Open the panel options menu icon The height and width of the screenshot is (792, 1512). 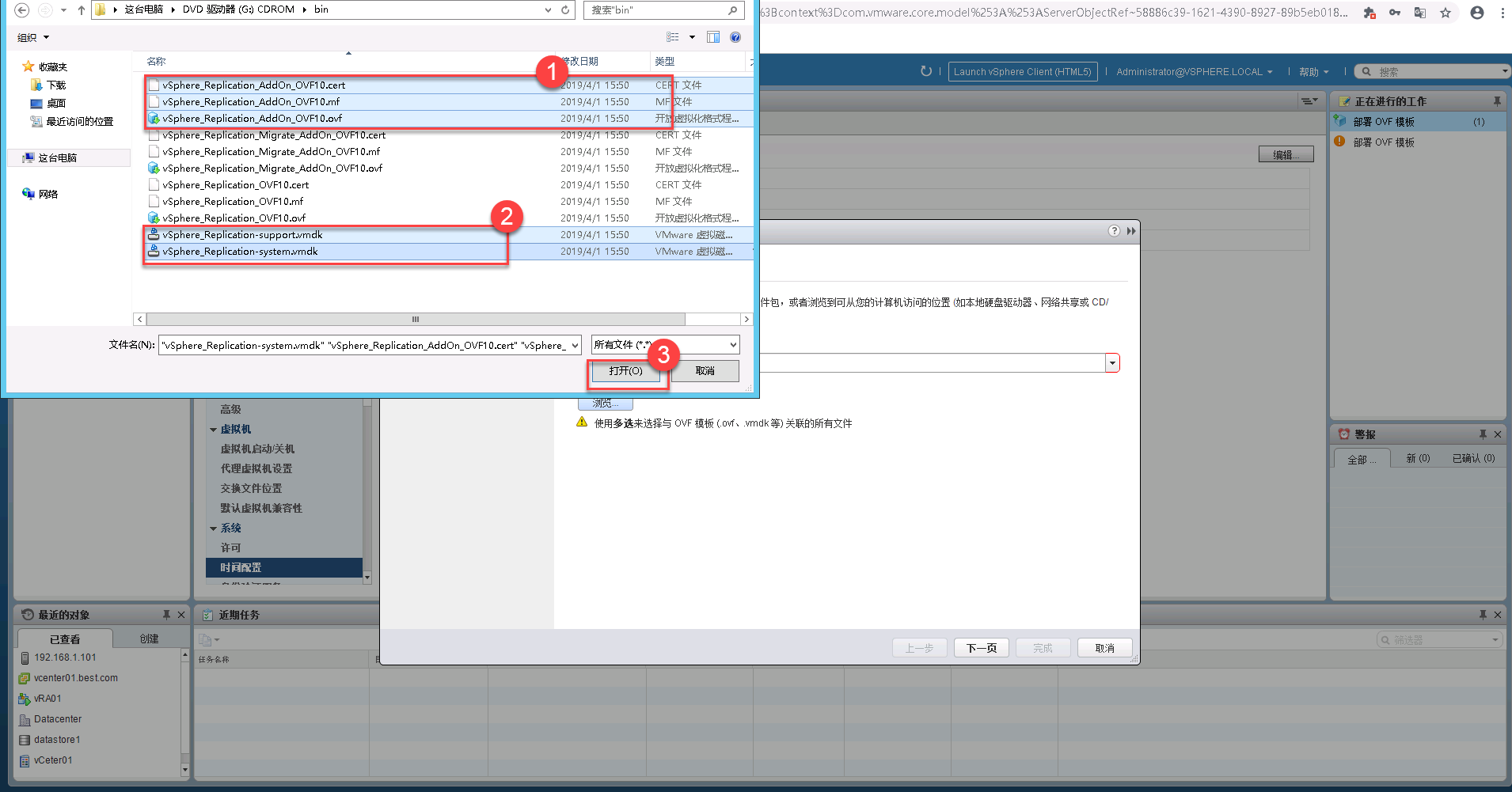point(1309,101)
